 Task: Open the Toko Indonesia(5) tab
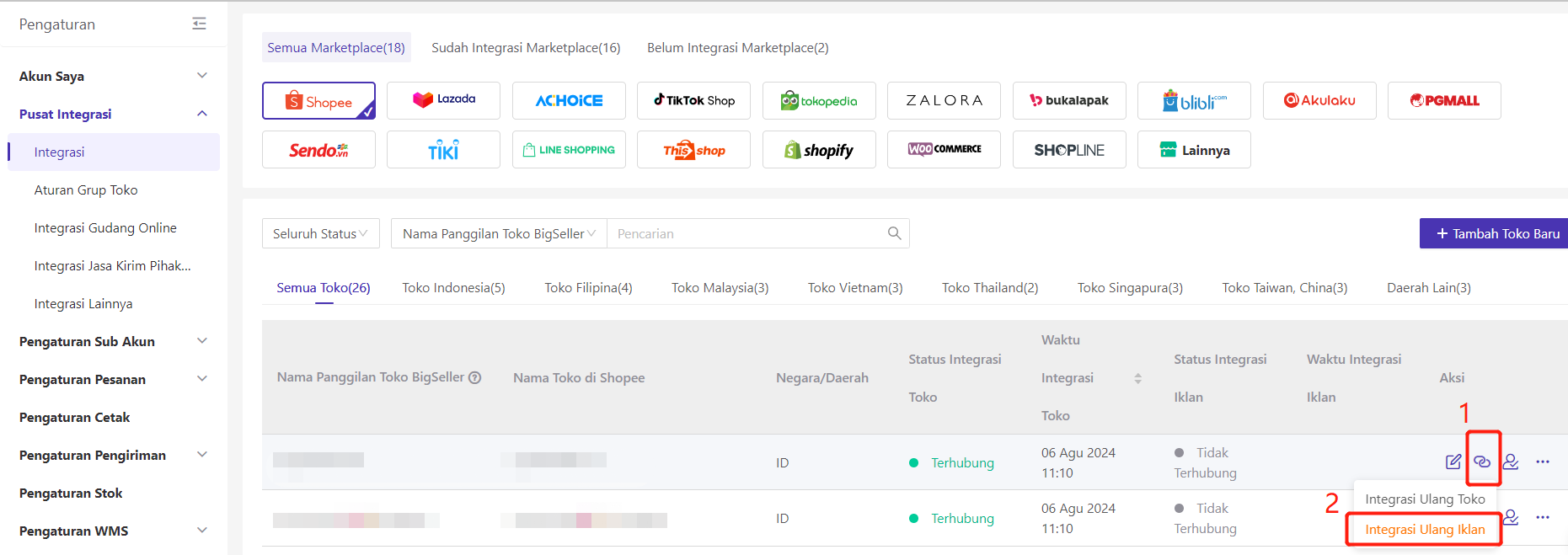pyautogui.click(x=453, y=287)
